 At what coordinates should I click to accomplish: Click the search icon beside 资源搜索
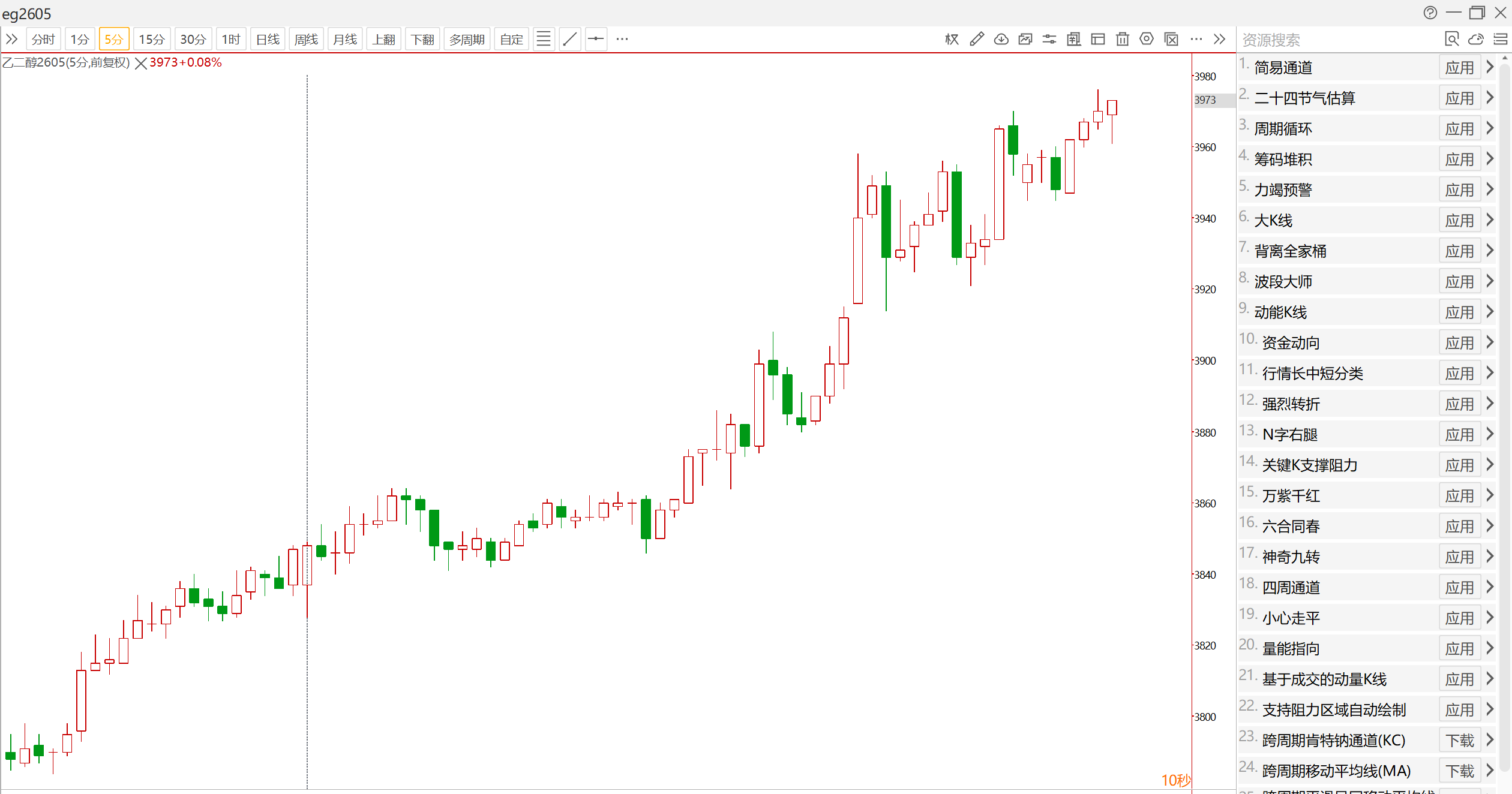pos(1451,40)
